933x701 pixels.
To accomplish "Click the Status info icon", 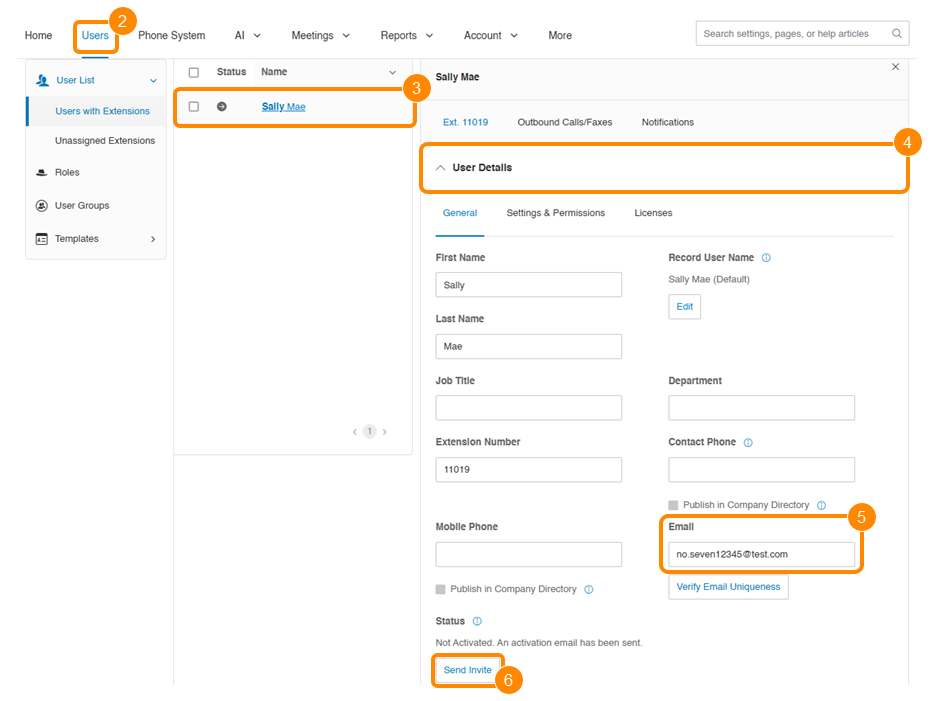I will click(x=477, y=621).
